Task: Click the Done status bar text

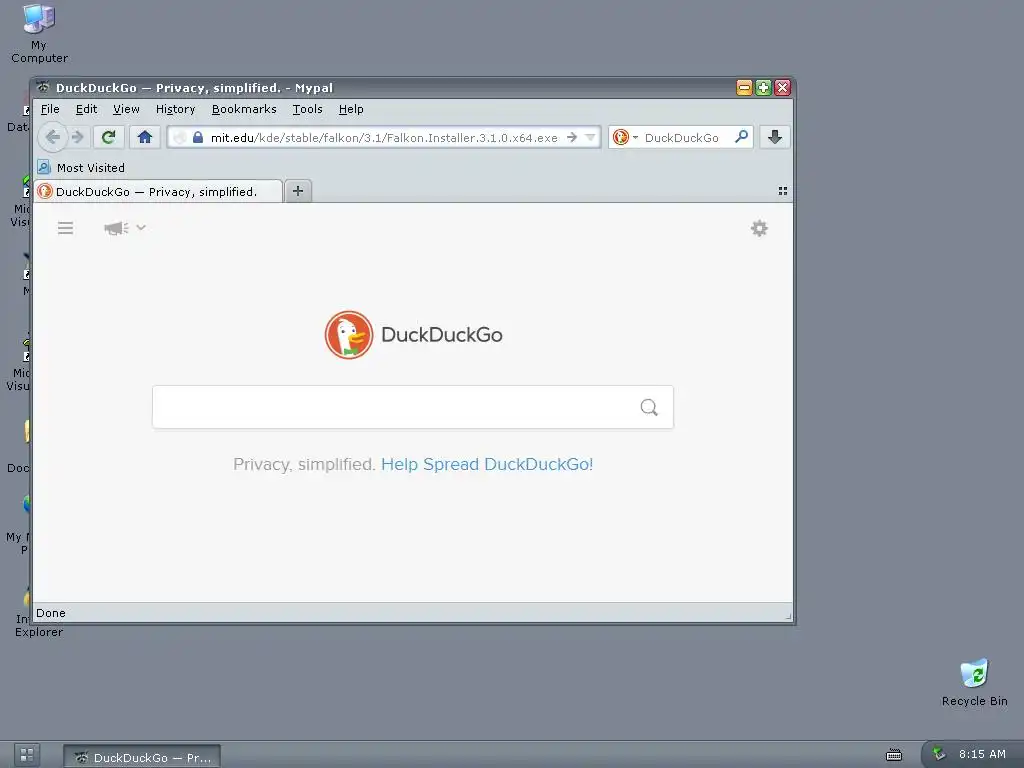Action: 51,613
